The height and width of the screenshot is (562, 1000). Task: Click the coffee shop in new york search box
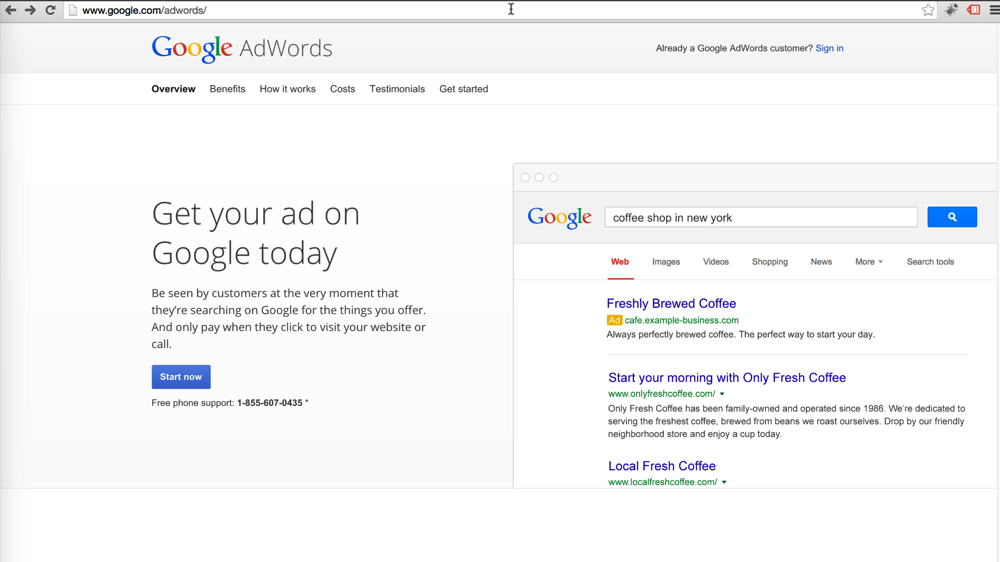tap(761, 217)
